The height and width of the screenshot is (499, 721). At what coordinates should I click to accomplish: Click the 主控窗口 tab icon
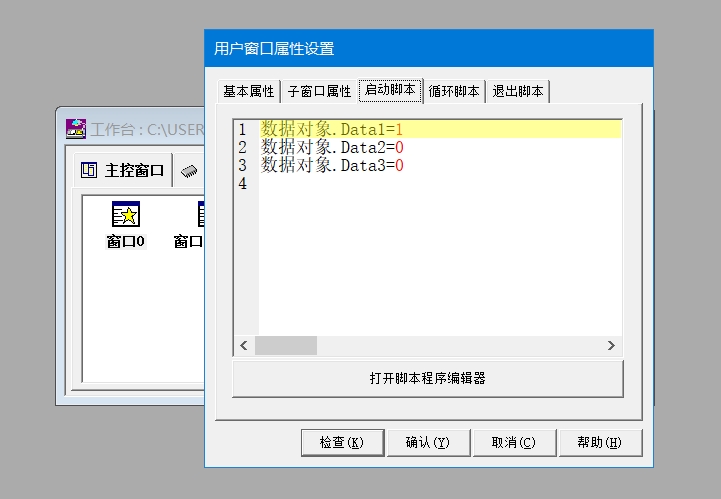click(89, 170)
